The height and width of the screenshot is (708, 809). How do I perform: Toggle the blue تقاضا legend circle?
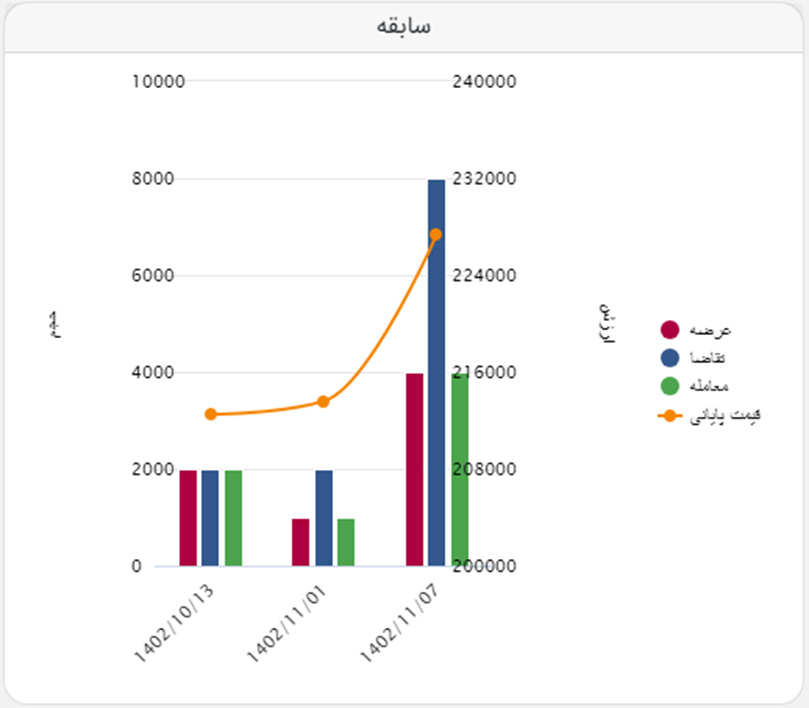pyautogui.click(x=670, y=357)
